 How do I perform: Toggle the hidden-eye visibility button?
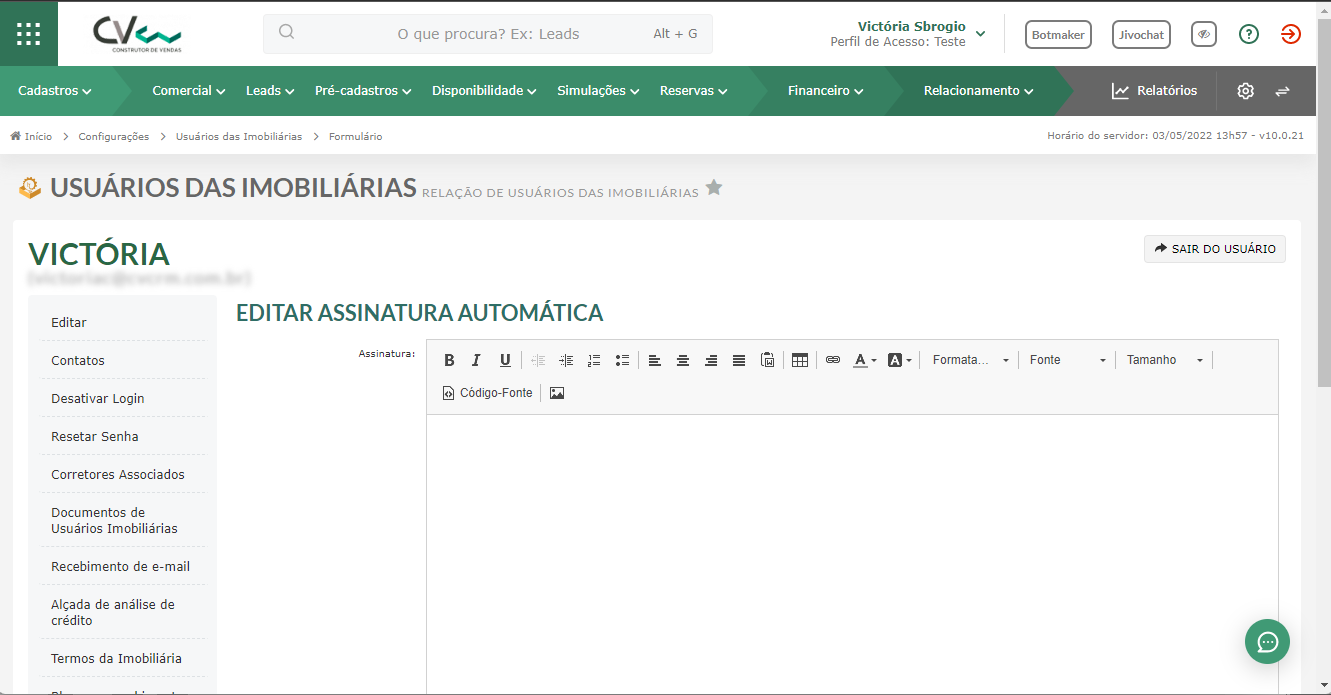coord(1204,34)
